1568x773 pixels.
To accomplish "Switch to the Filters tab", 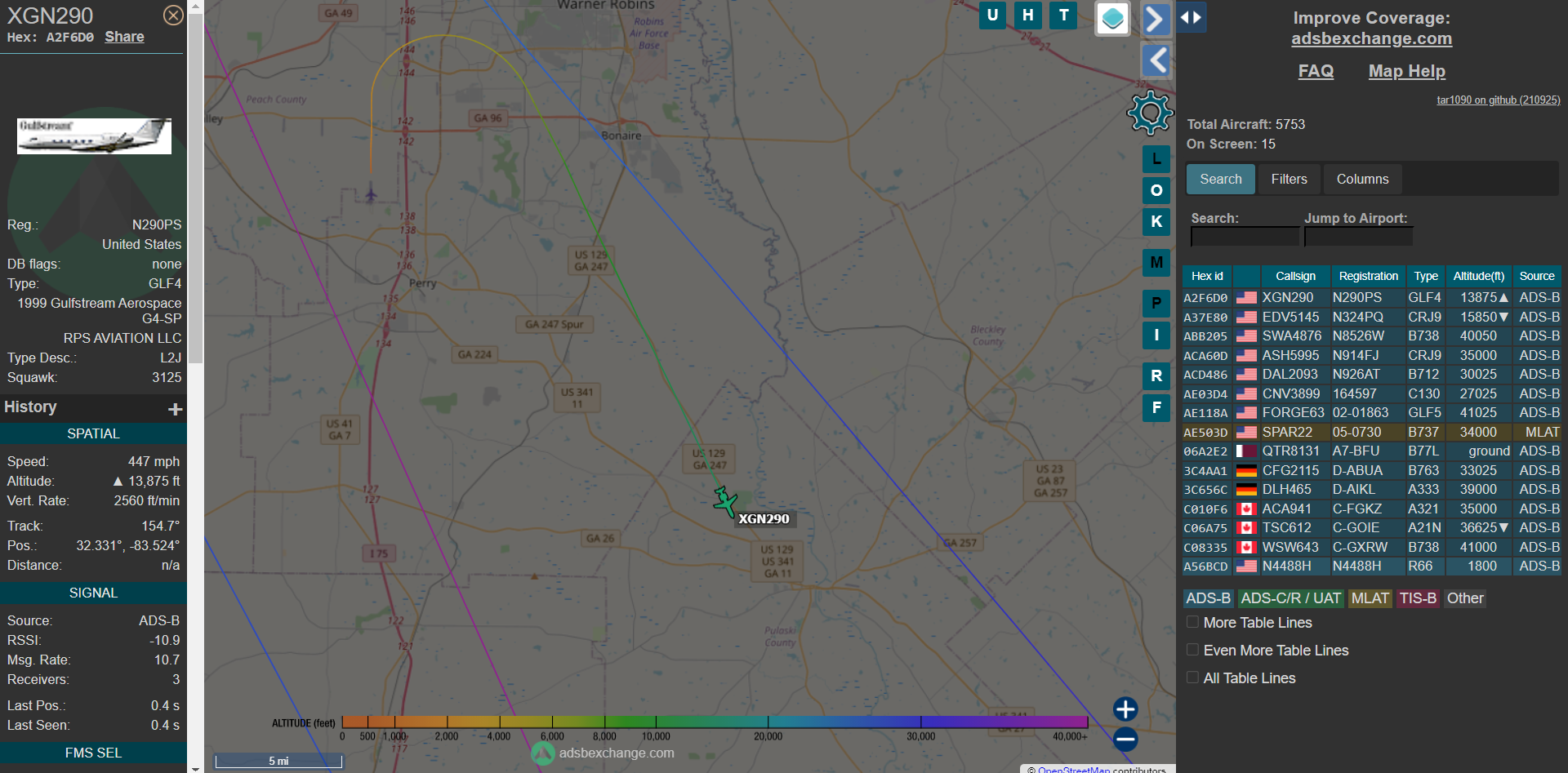I will point(1289,179).
